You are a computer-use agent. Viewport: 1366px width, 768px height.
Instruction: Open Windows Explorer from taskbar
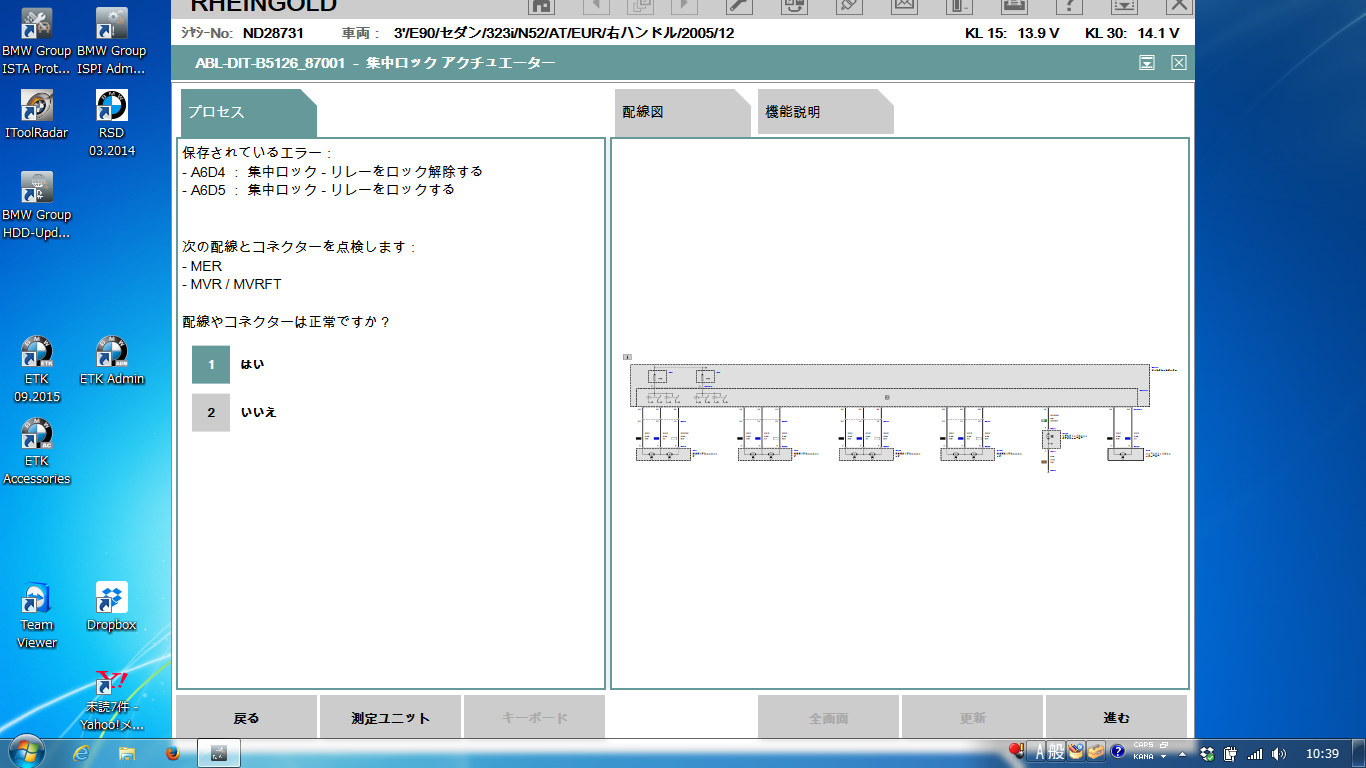coord(127,753)
